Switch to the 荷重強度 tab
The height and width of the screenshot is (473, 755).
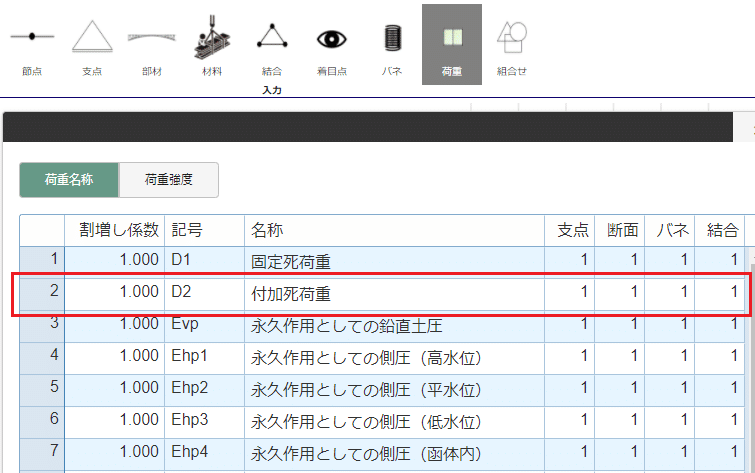coord(169,180)
